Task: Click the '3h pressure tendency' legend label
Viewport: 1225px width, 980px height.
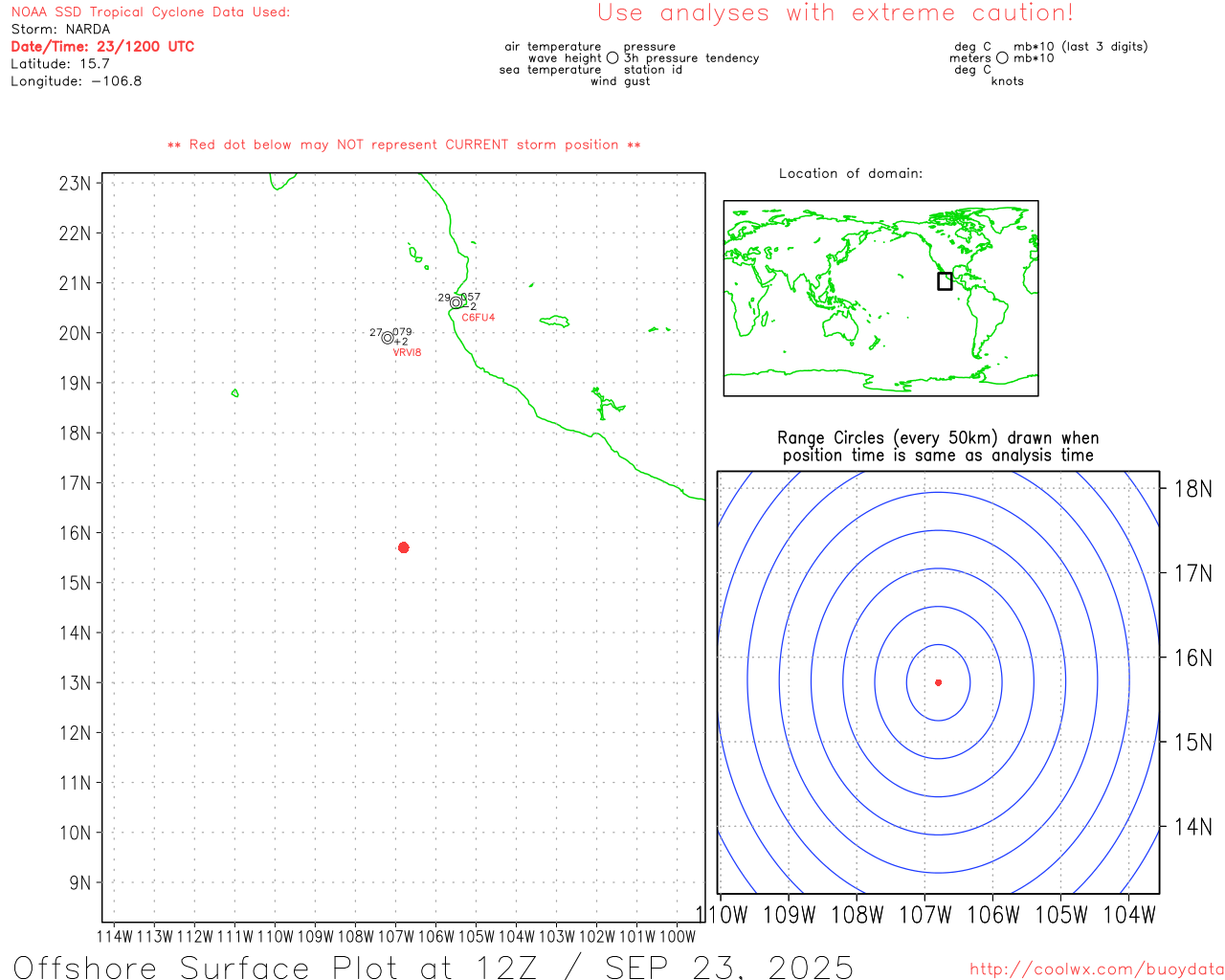Action: (691, 58)
